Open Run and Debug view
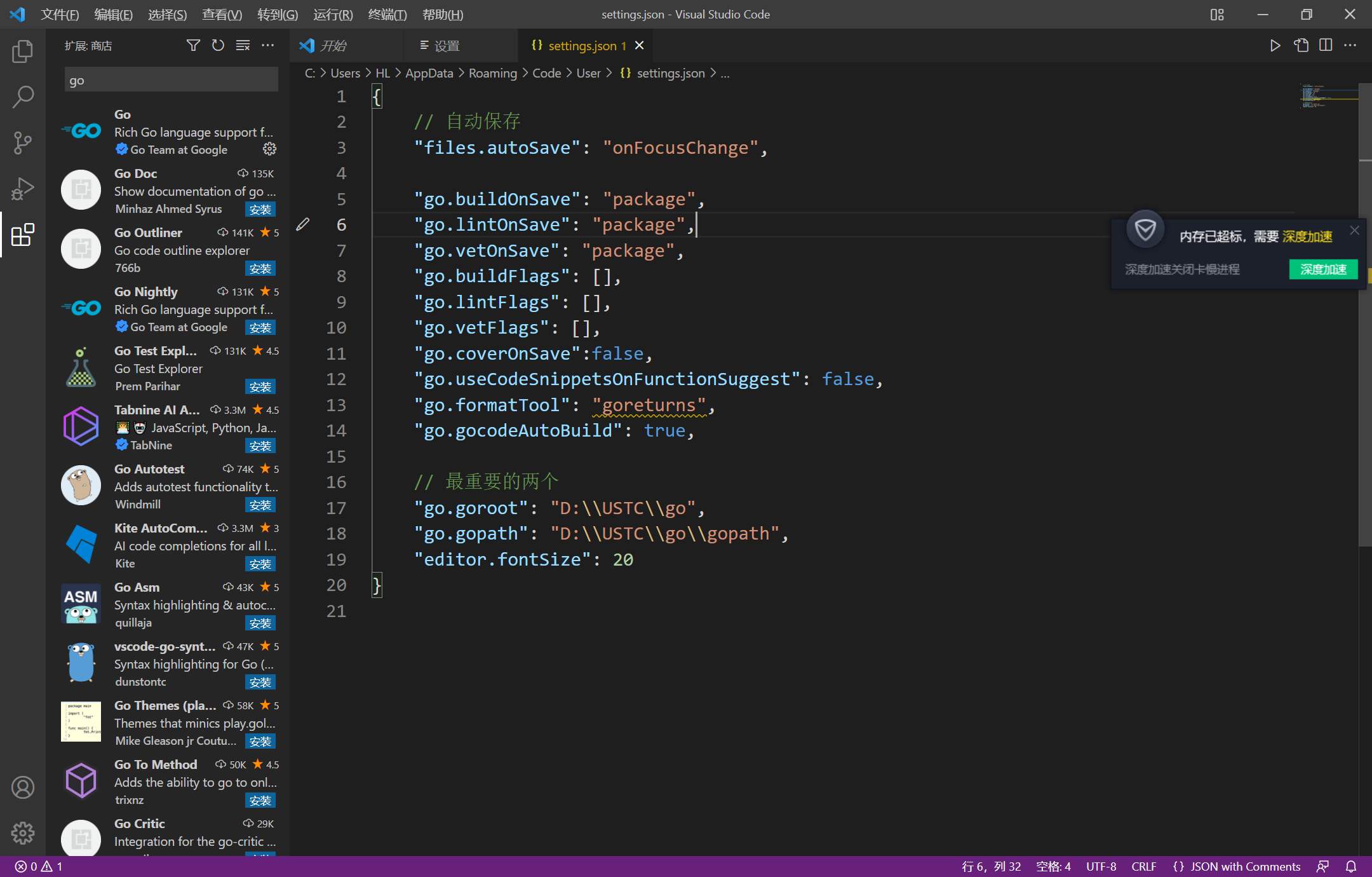The height and width of the screenshot is (877, 1372). pos(23,189)
